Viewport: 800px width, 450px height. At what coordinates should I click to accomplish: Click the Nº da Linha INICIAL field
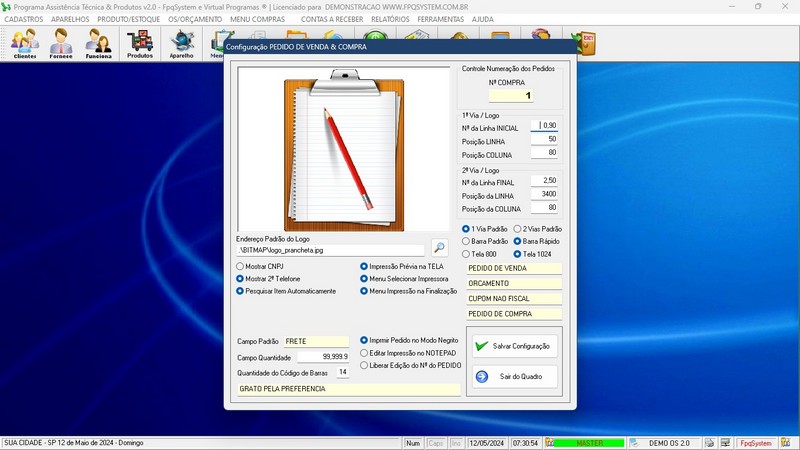pyautogui.click(x=544, y=126)
